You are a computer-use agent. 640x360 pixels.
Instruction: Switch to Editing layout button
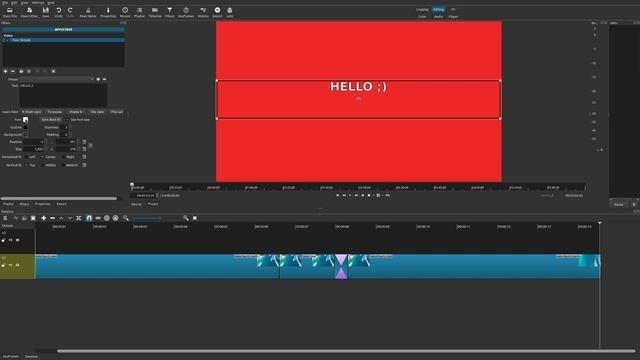[x=438, y=9]
